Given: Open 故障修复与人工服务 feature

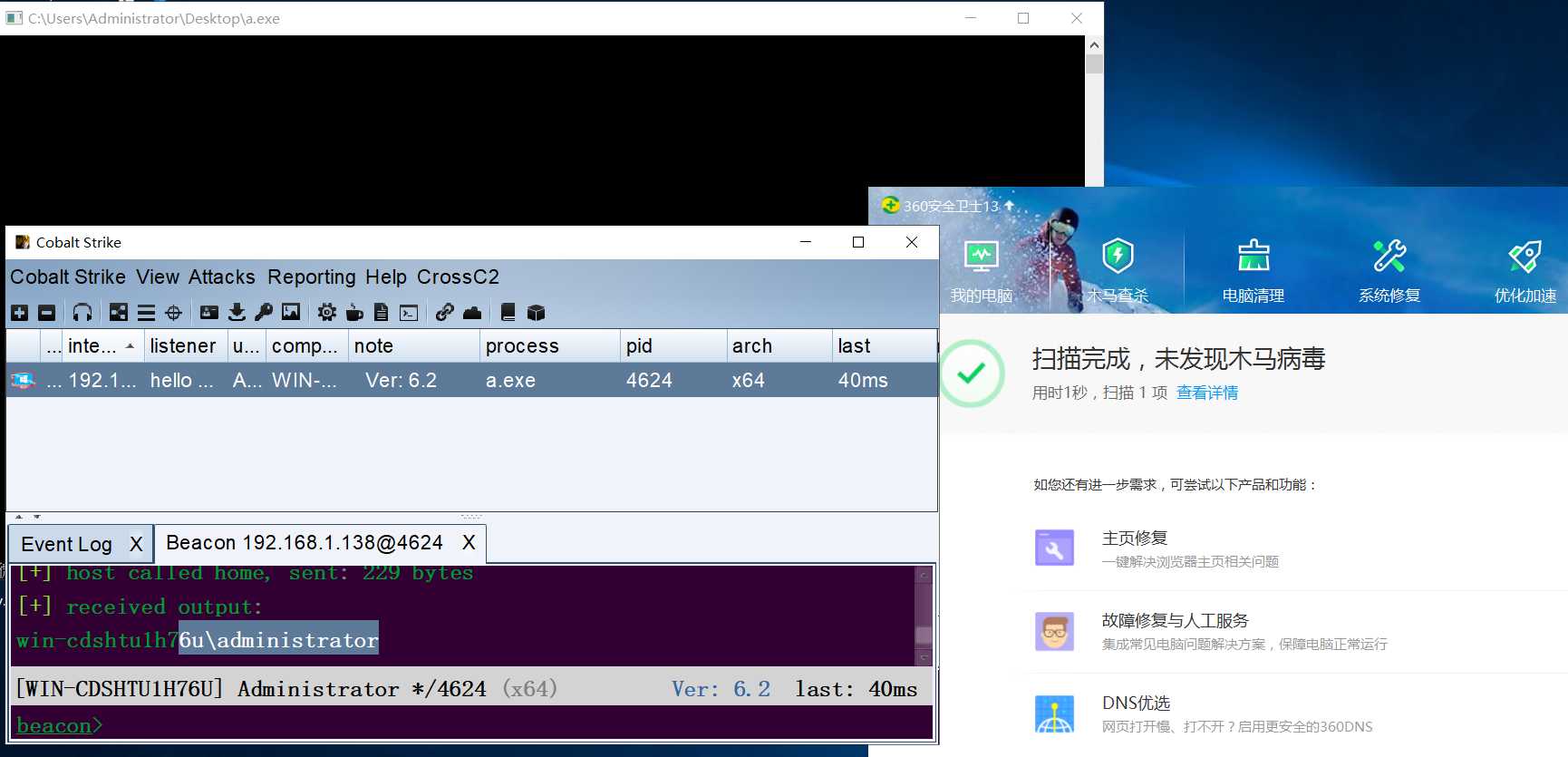Looking at the screenshot, I should (x=1176, y=621).
